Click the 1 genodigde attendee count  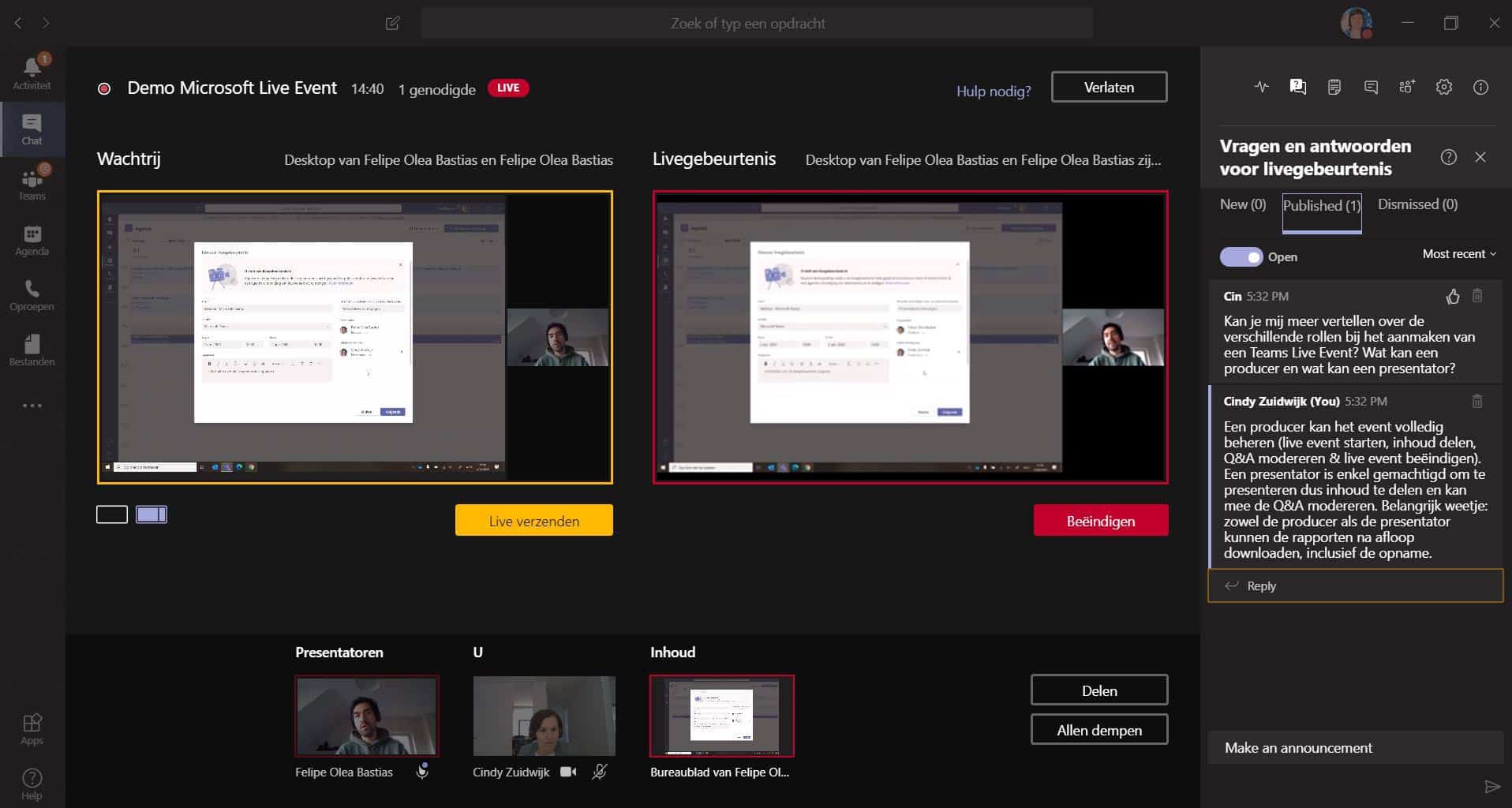pos(436,89)
